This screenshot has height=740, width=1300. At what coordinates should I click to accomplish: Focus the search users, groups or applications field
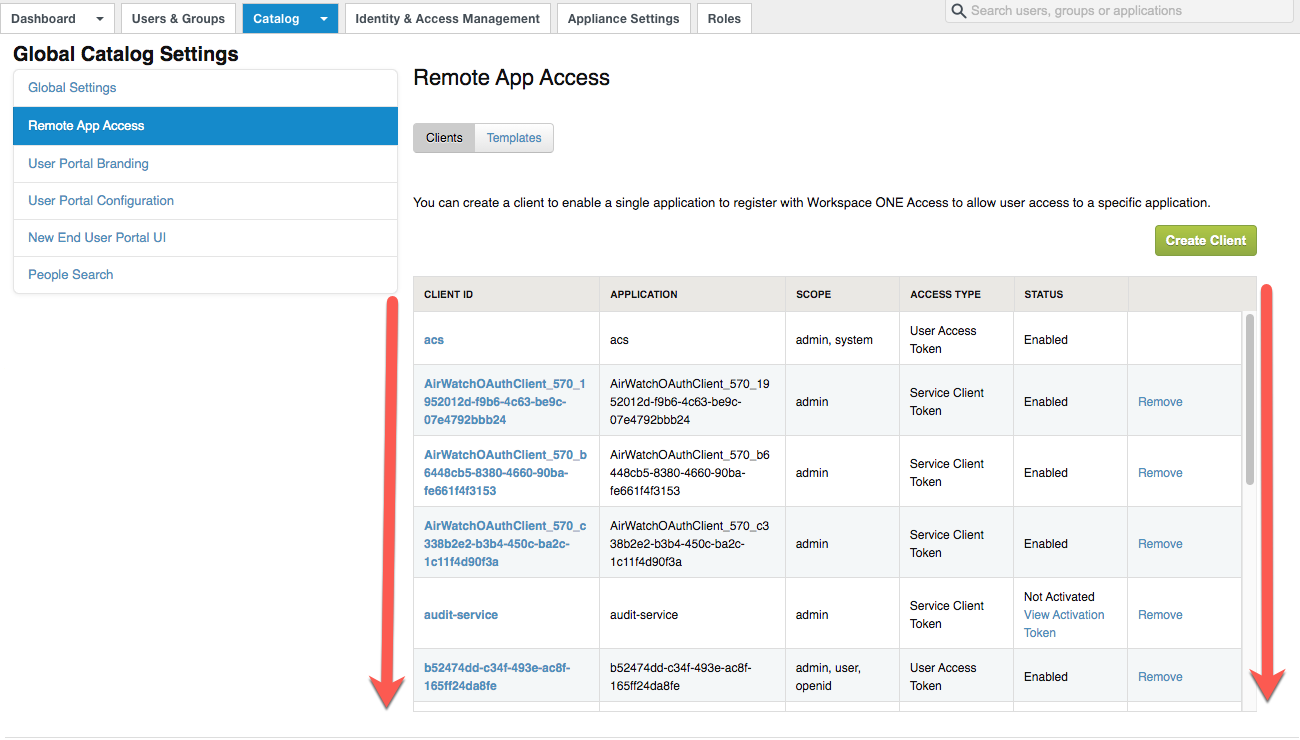pos(1119,11)
